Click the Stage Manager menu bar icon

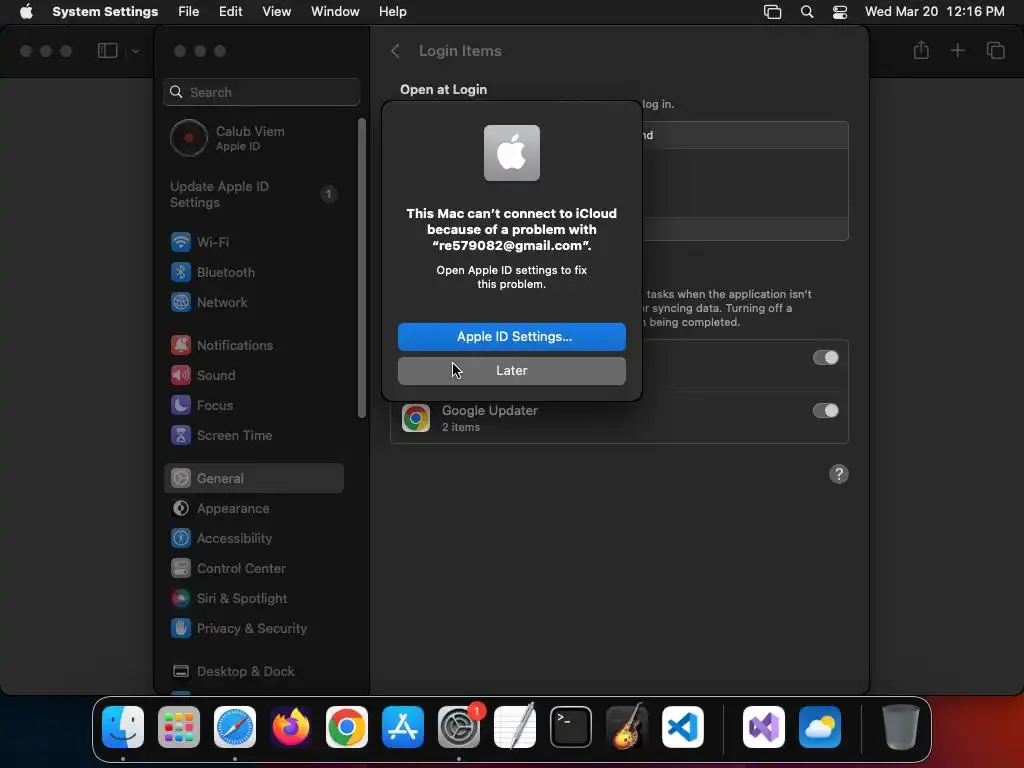coord(773,12)
